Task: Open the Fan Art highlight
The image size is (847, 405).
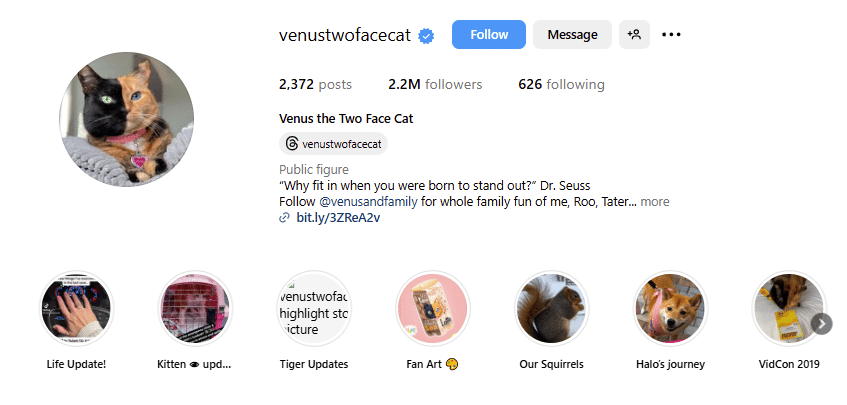Action: 433,307
